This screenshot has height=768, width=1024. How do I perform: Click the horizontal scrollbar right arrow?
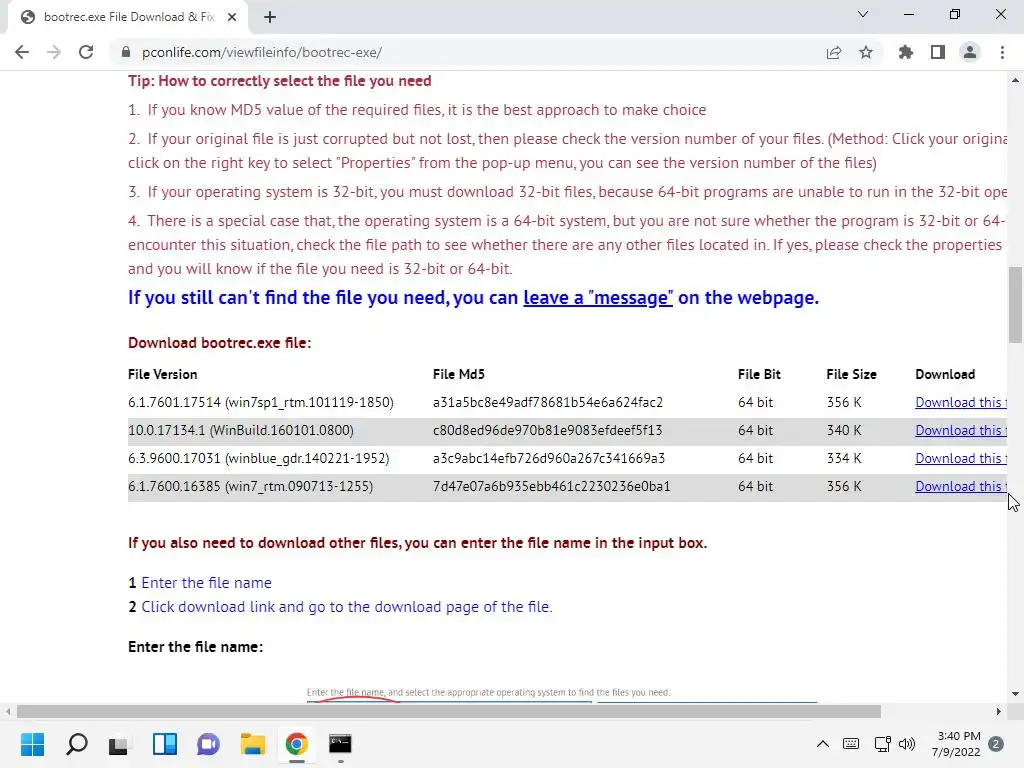click(x=999, y=711)
